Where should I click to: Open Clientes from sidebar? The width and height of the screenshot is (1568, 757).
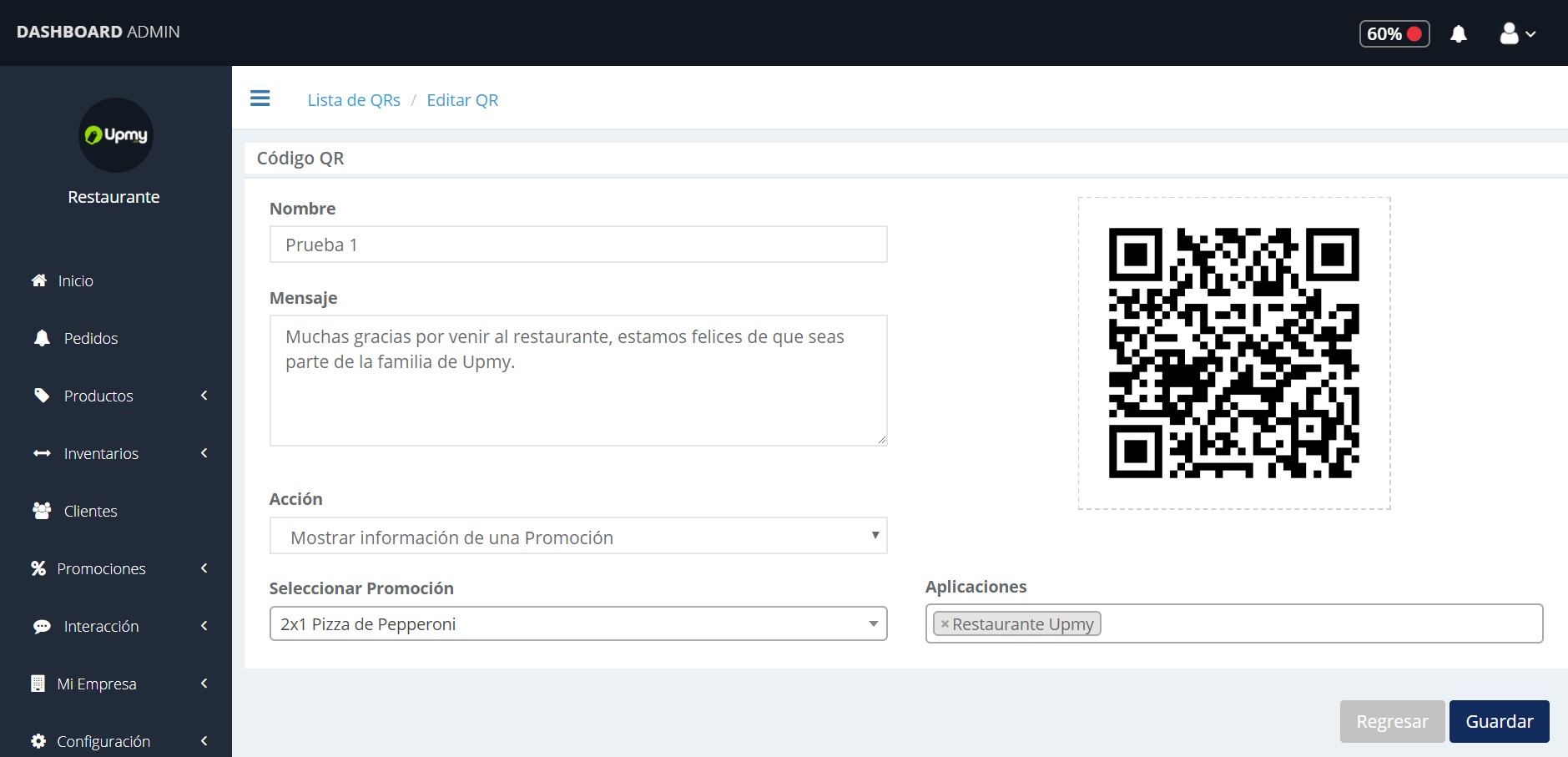(91, 511)
